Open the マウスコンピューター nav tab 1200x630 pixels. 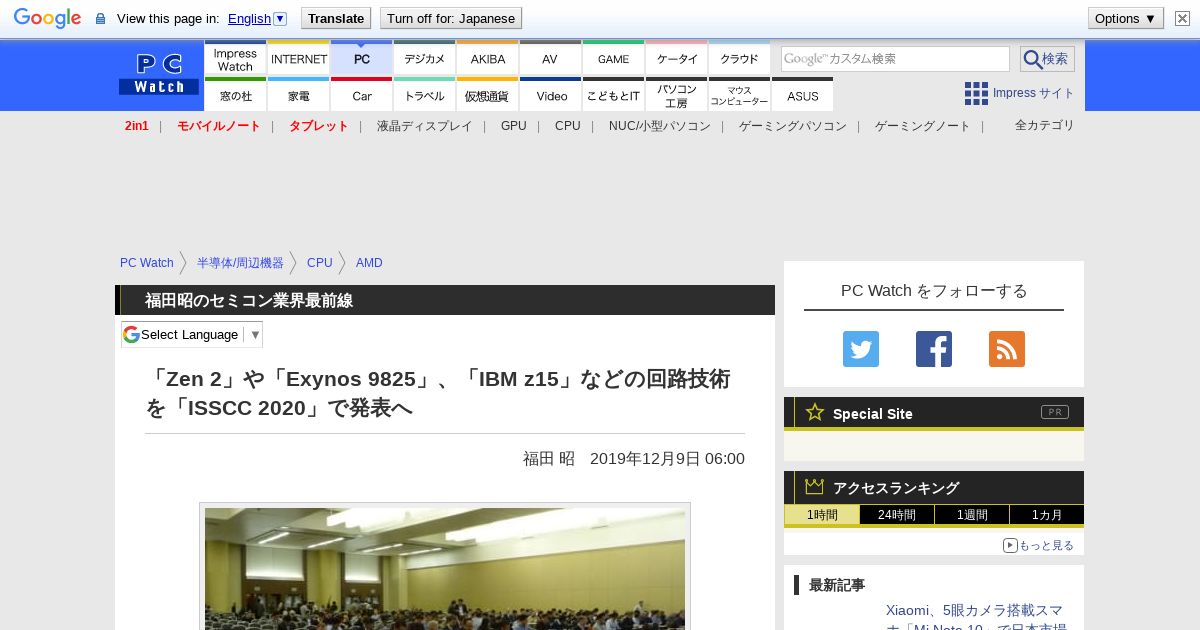[740, 95]
